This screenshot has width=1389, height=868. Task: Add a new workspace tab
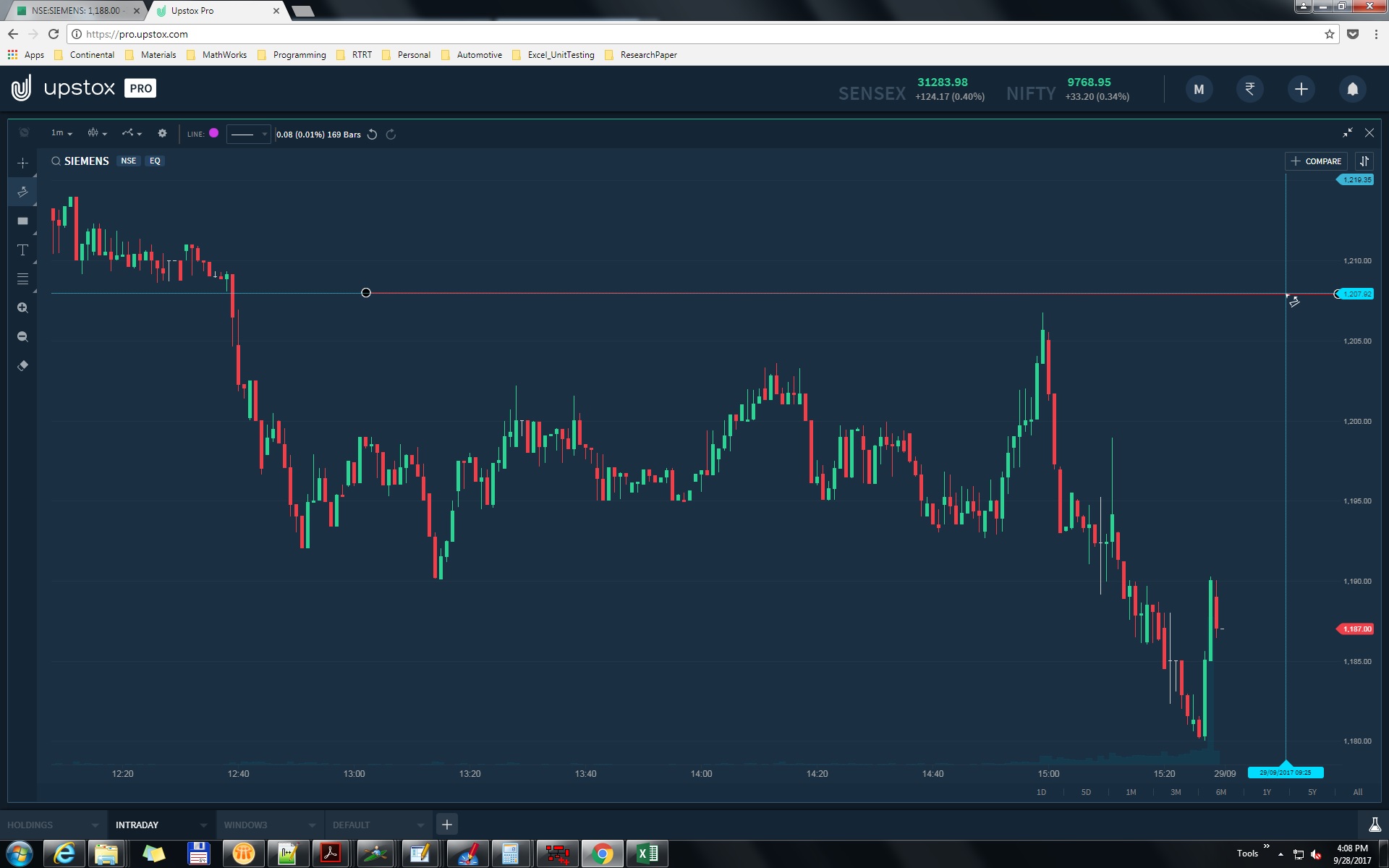[447, 825]
